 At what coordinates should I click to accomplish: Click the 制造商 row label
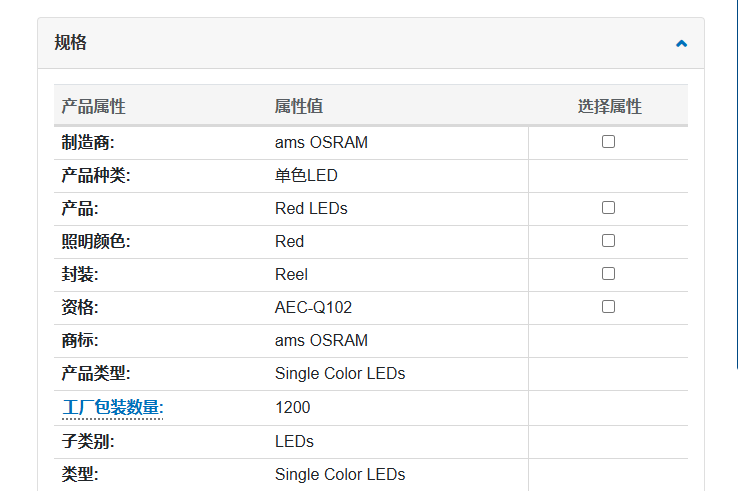87,142
